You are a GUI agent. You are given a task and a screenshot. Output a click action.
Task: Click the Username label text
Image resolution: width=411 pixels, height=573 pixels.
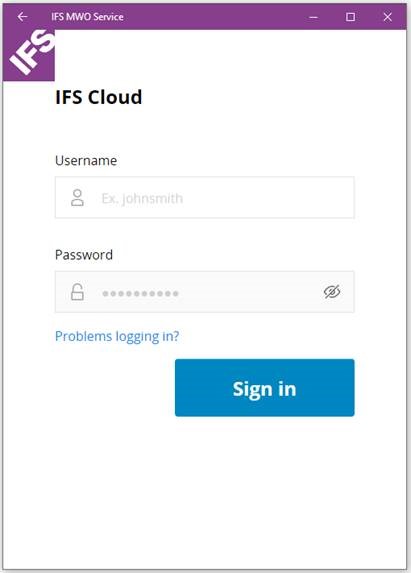pyautogui.click(x=86, y=161)
